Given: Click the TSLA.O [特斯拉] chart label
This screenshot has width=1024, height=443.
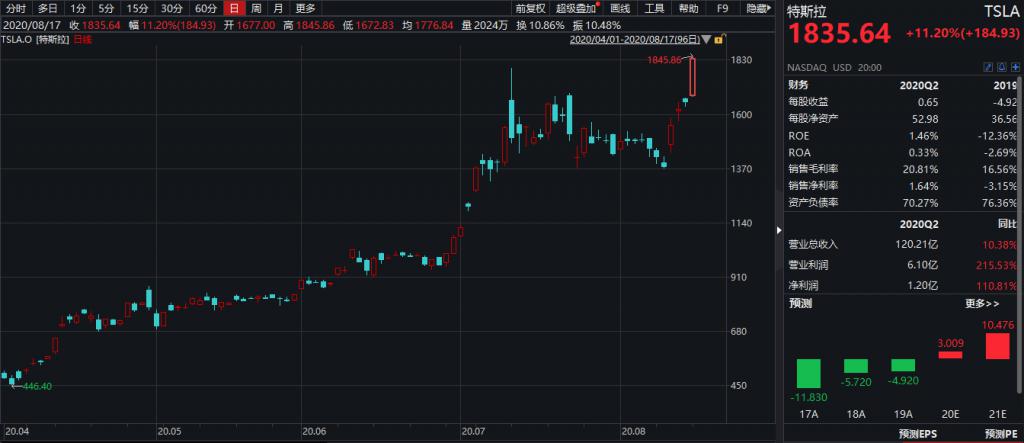Looking at the screenshot, I should pyautogui.click(x=37, y=40).
